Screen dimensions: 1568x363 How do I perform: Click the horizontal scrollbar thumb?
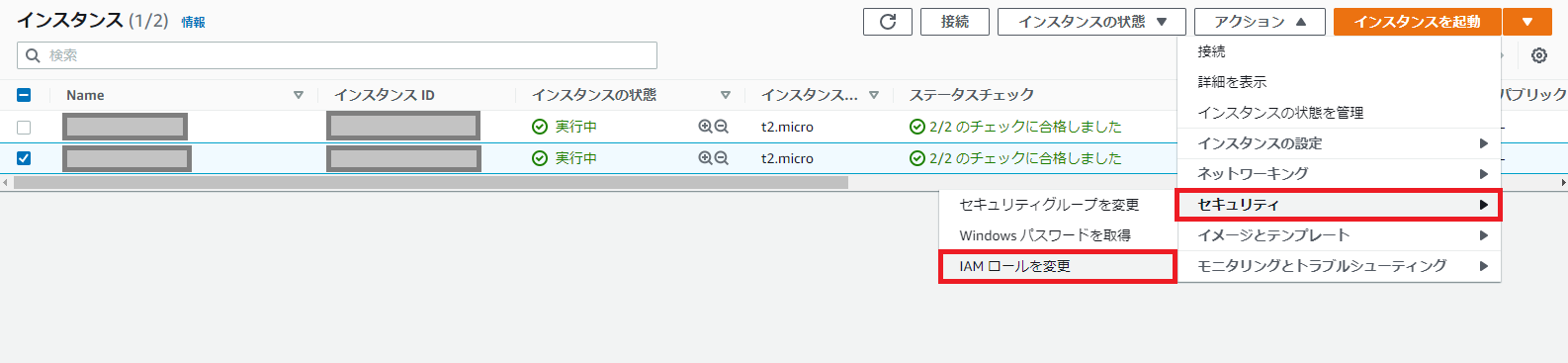(x=431, y=182)
